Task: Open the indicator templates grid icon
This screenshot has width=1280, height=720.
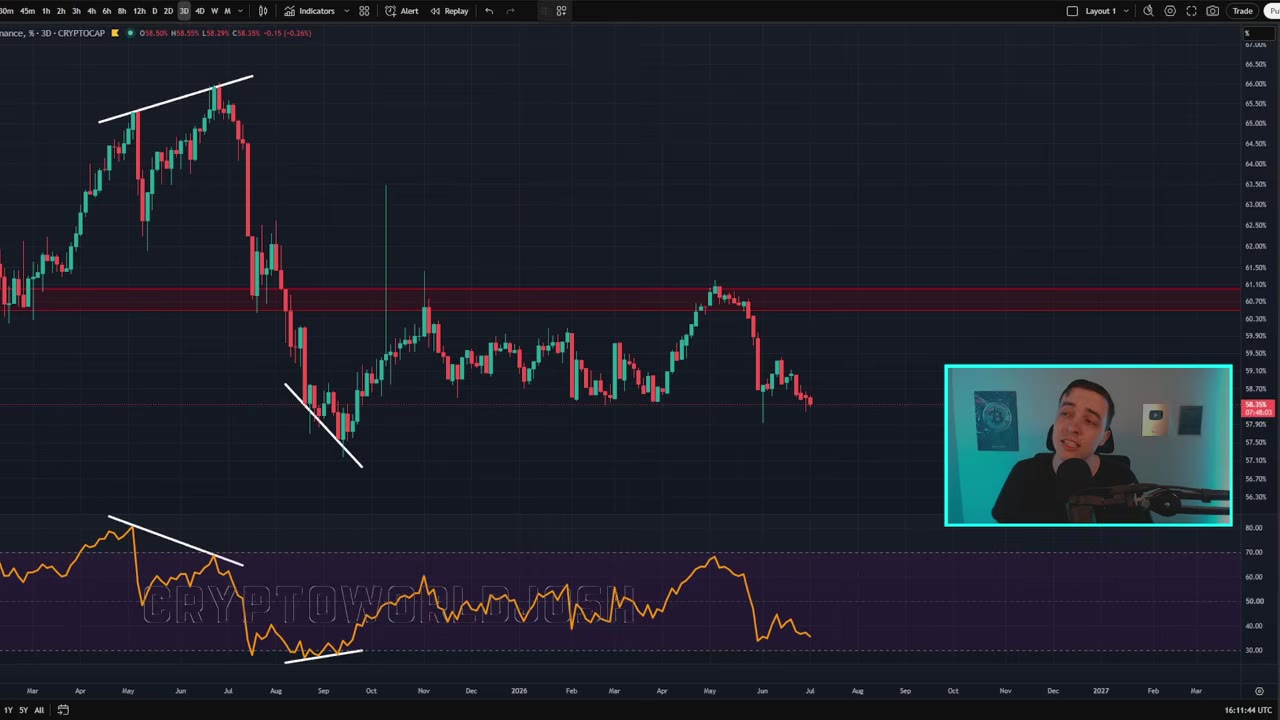Action: 364,11
